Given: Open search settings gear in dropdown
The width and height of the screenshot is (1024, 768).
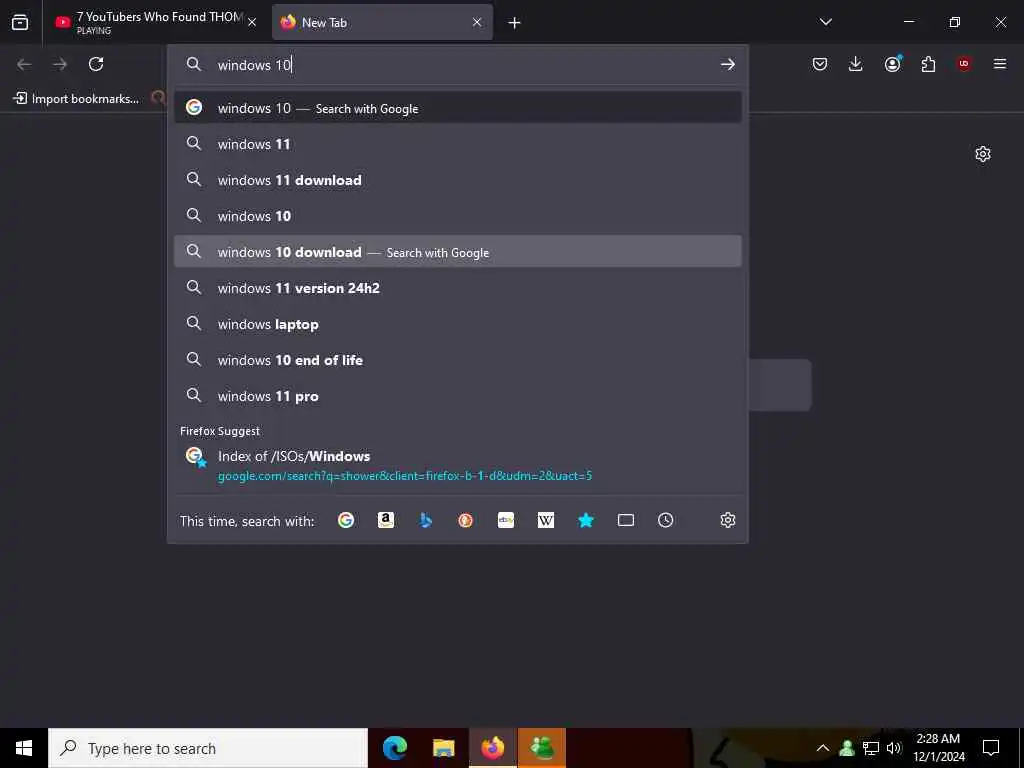Looking at the screenshot, I should pyautogui.click(x=728, y=520).
